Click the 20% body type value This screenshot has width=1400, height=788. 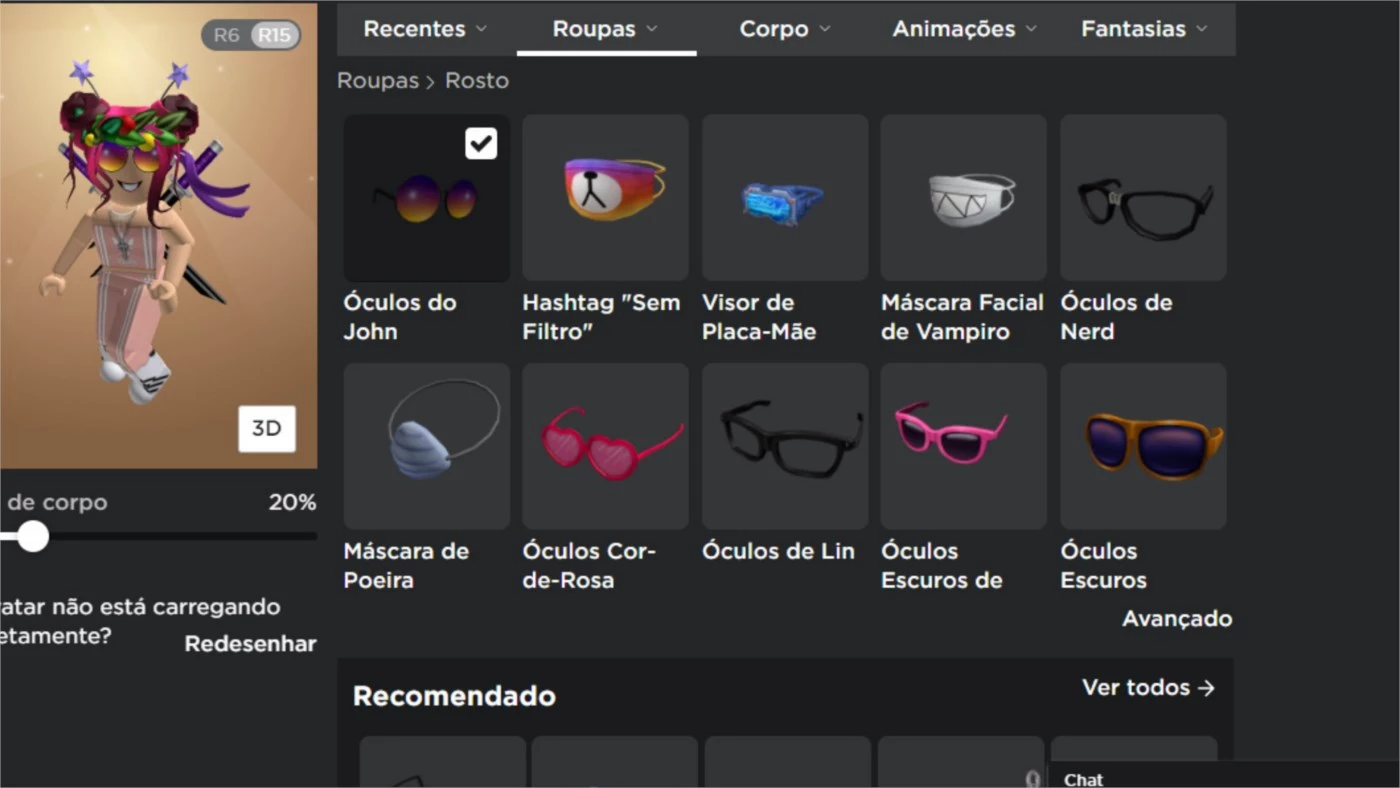coord(292,503)
